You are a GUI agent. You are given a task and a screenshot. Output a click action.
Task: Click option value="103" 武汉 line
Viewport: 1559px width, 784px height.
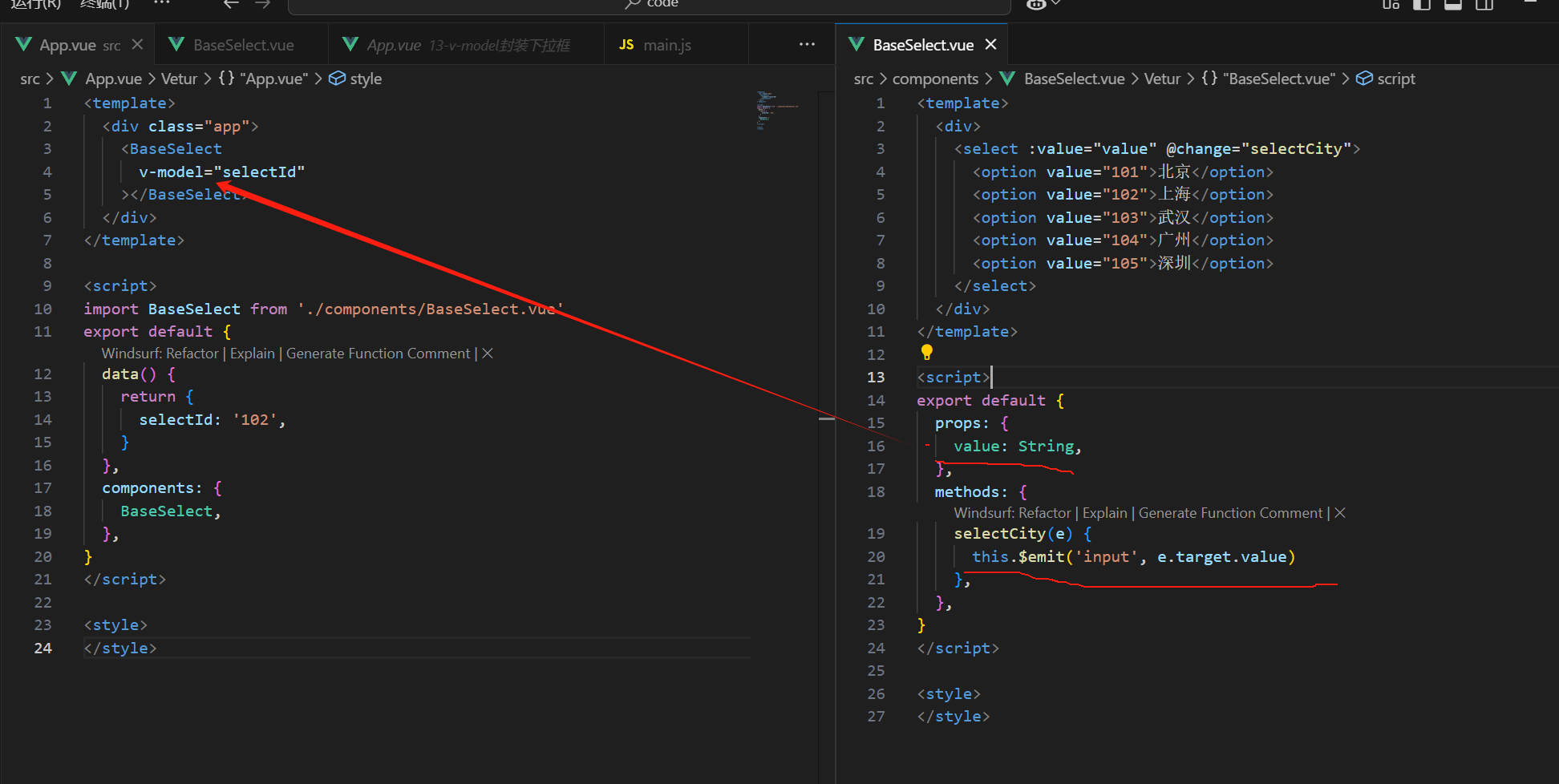tap(1123, 217)
